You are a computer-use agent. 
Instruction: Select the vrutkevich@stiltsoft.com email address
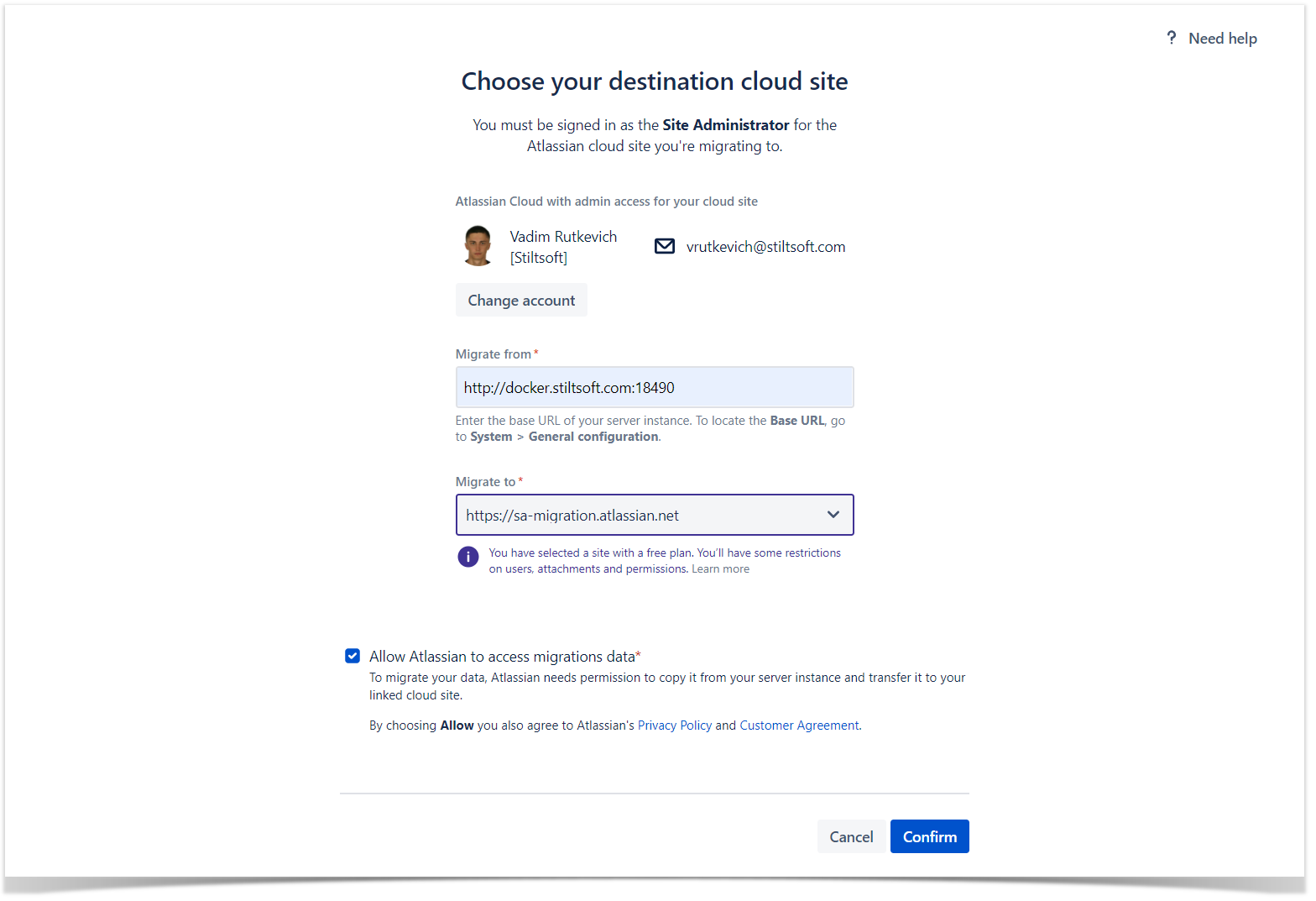pos(765,247)
